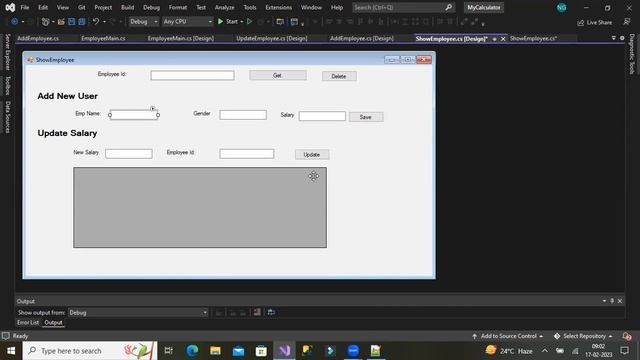
Task: Select the top Employee Id textbox
Action: pyautogui.click(x=192, y=76)
